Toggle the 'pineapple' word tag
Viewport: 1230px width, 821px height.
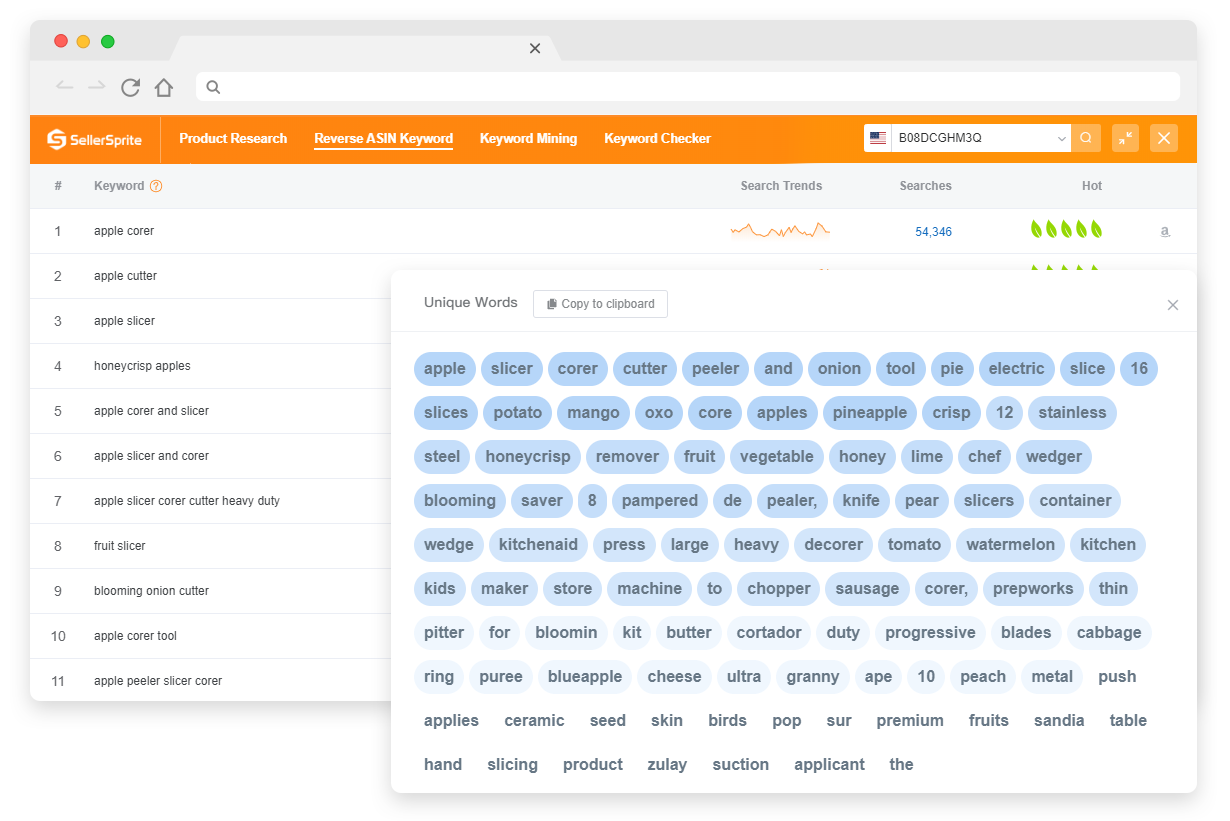pos(869,413)
